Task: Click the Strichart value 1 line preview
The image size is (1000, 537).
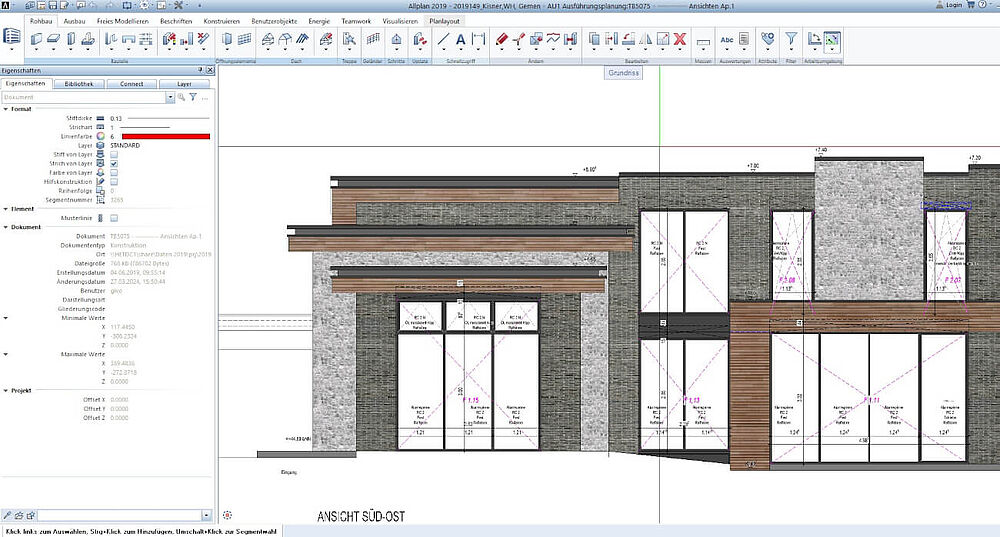Action: tap(145, 128)
